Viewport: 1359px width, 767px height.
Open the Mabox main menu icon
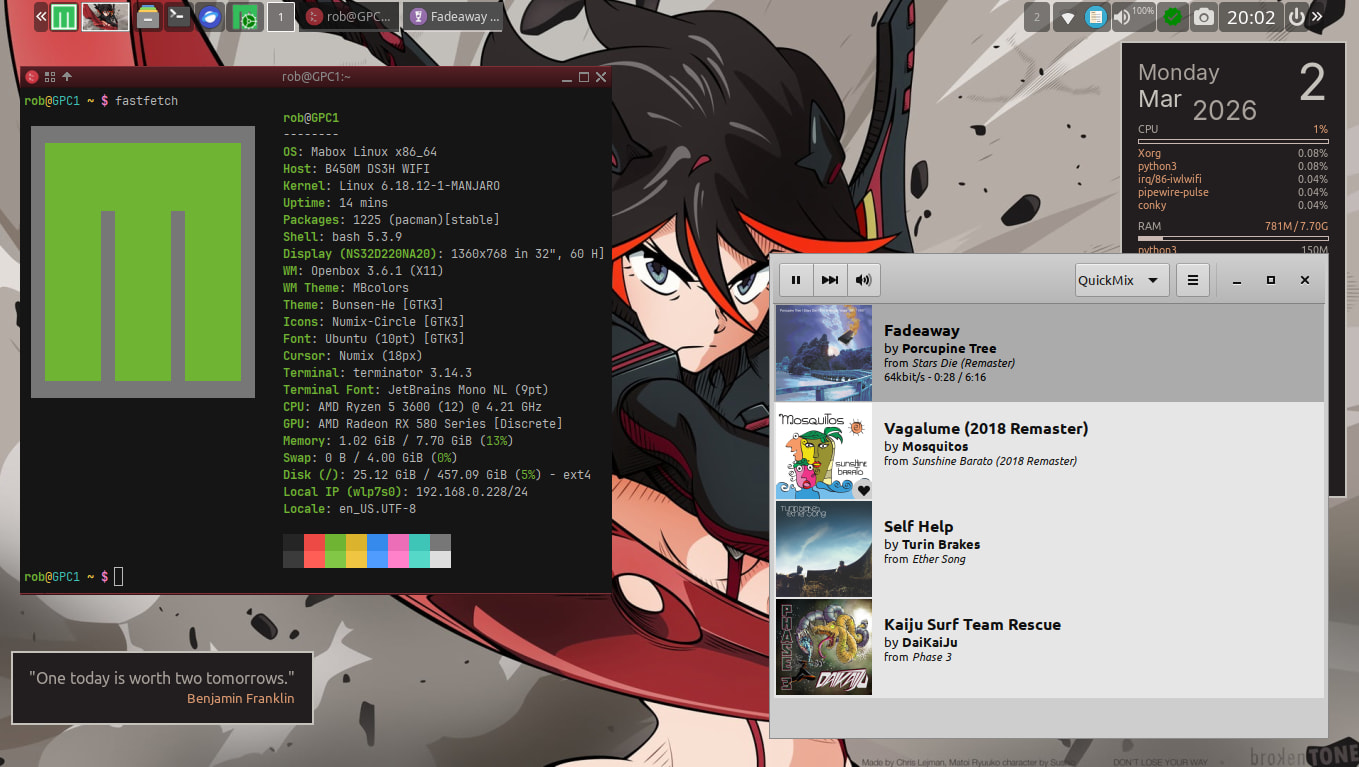tap(64, 17)
